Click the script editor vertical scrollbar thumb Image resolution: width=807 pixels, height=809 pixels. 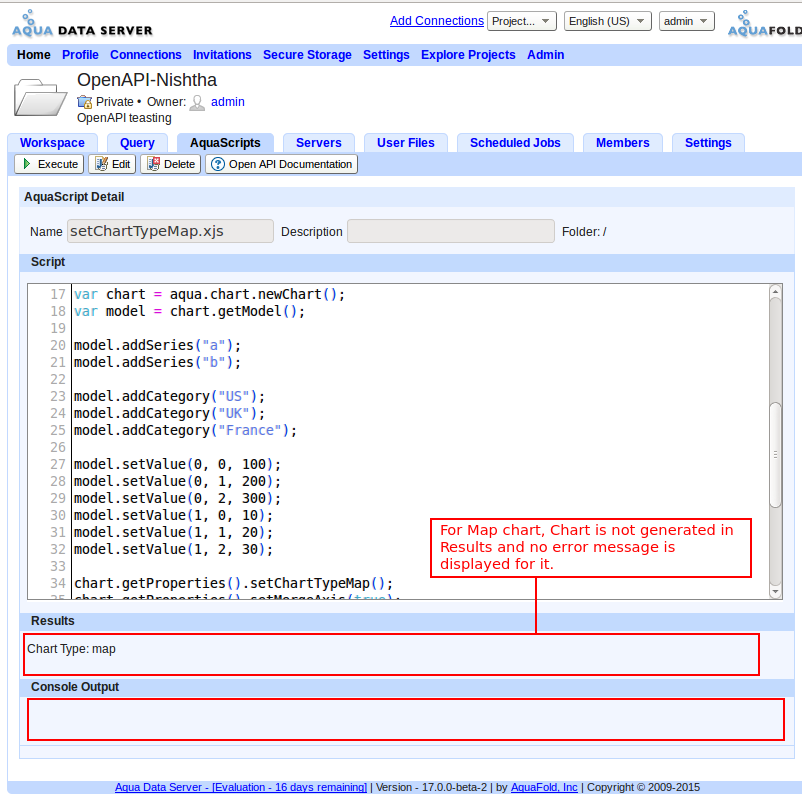(775, 455)
